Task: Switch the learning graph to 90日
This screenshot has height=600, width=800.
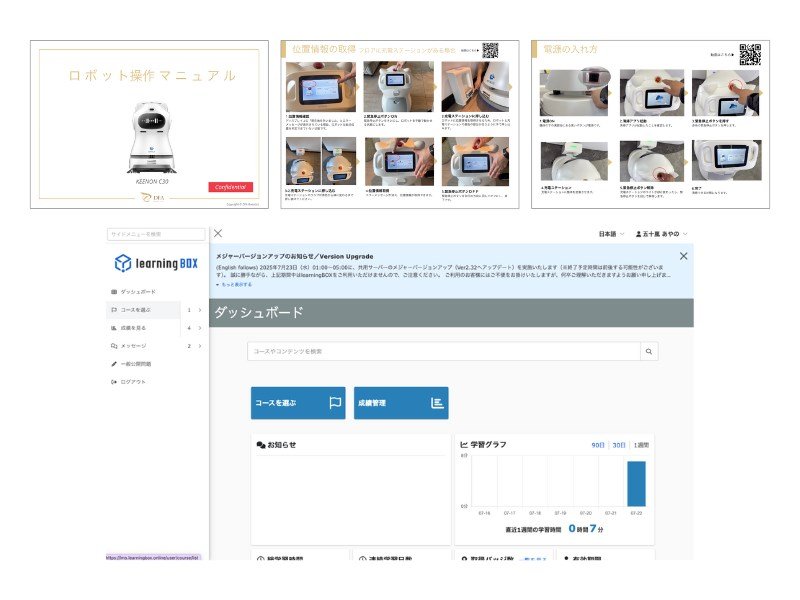Action: click(x=598, y=445)
